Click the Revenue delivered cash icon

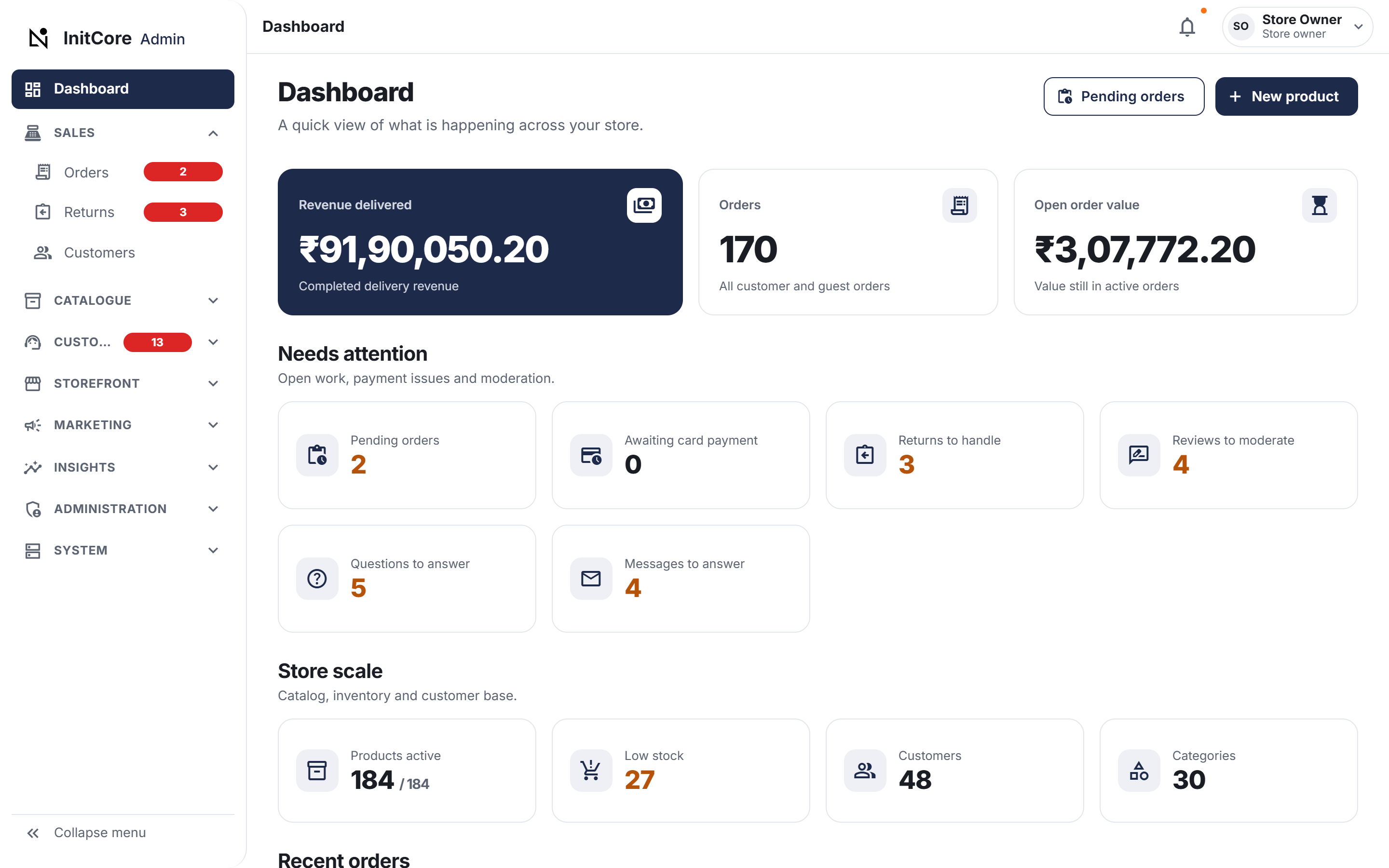643,205
